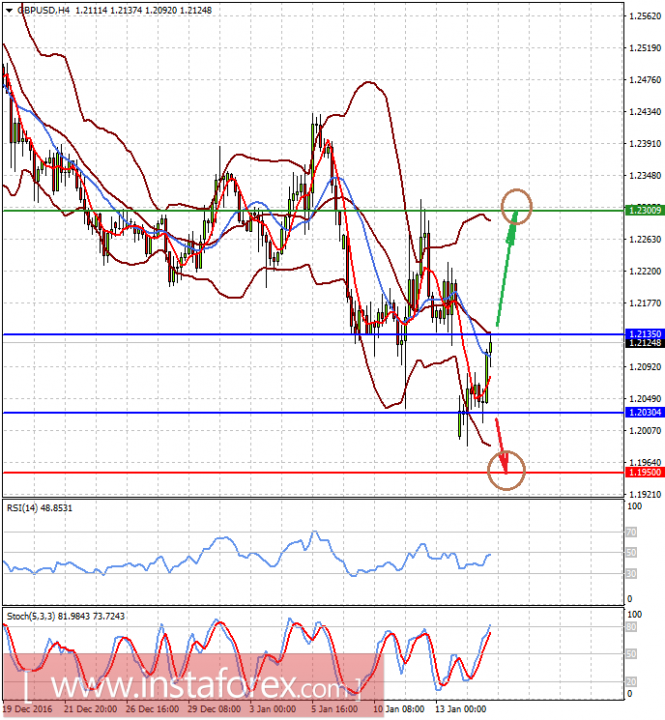Select the current price tag 1.21248
The image size is (665, 720).
[x=642, y=343]
